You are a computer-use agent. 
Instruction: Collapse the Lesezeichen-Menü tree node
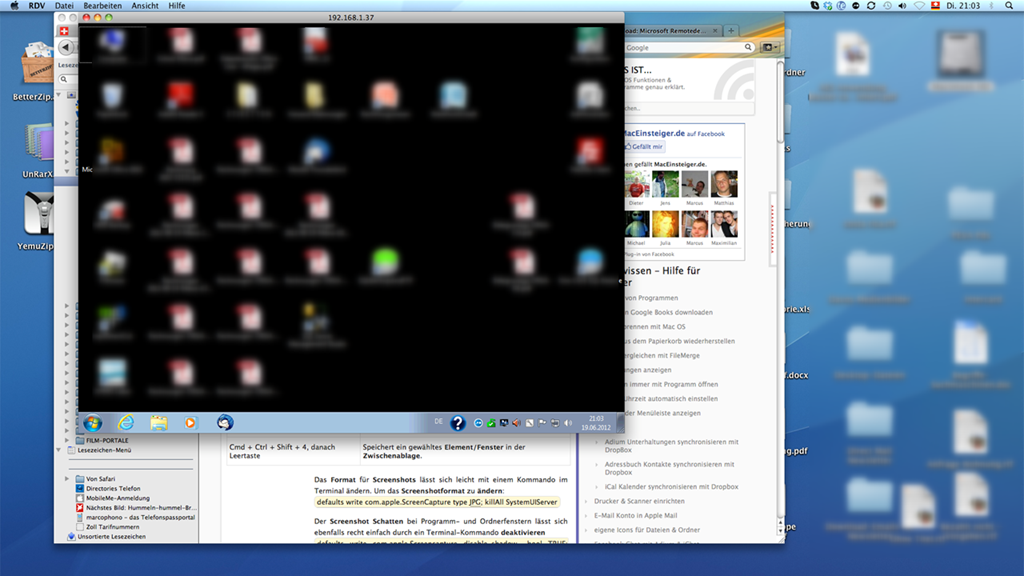coord(59,450)
